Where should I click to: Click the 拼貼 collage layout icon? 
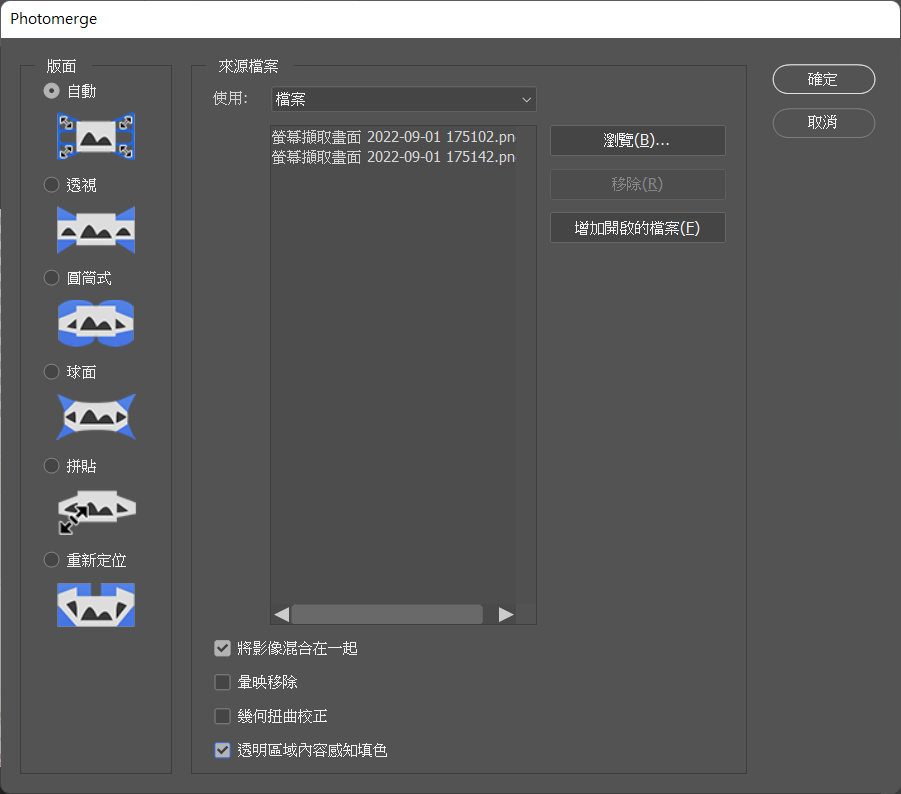coord(97,511)
